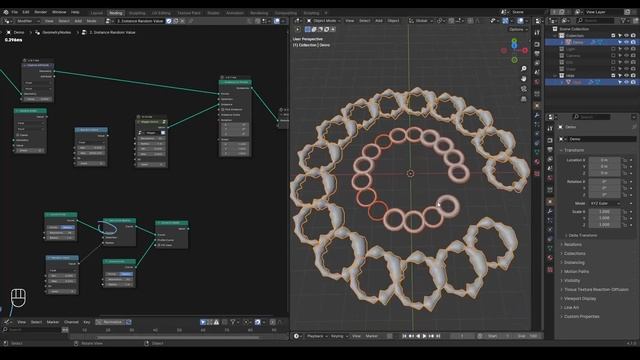Open the Material properties tab icon

(x=550, y=258)
